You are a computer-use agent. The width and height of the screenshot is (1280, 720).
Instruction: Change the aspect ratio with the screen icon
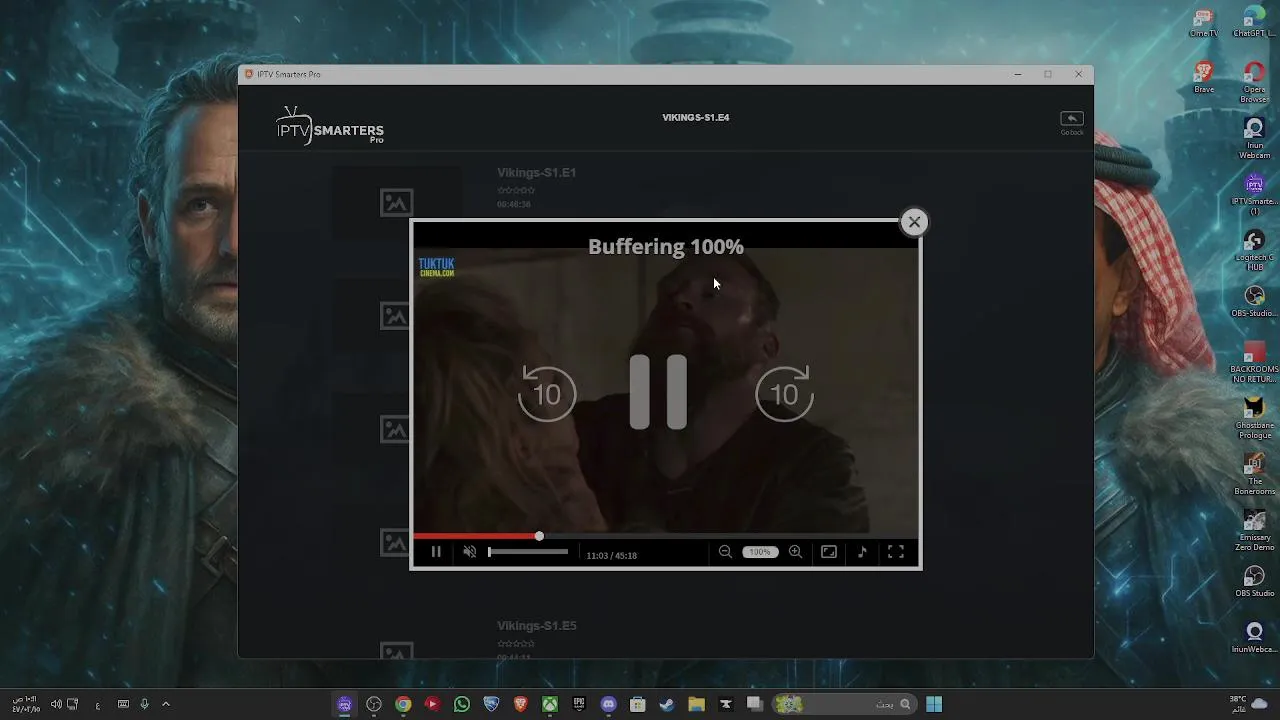[x=829, y=552]
